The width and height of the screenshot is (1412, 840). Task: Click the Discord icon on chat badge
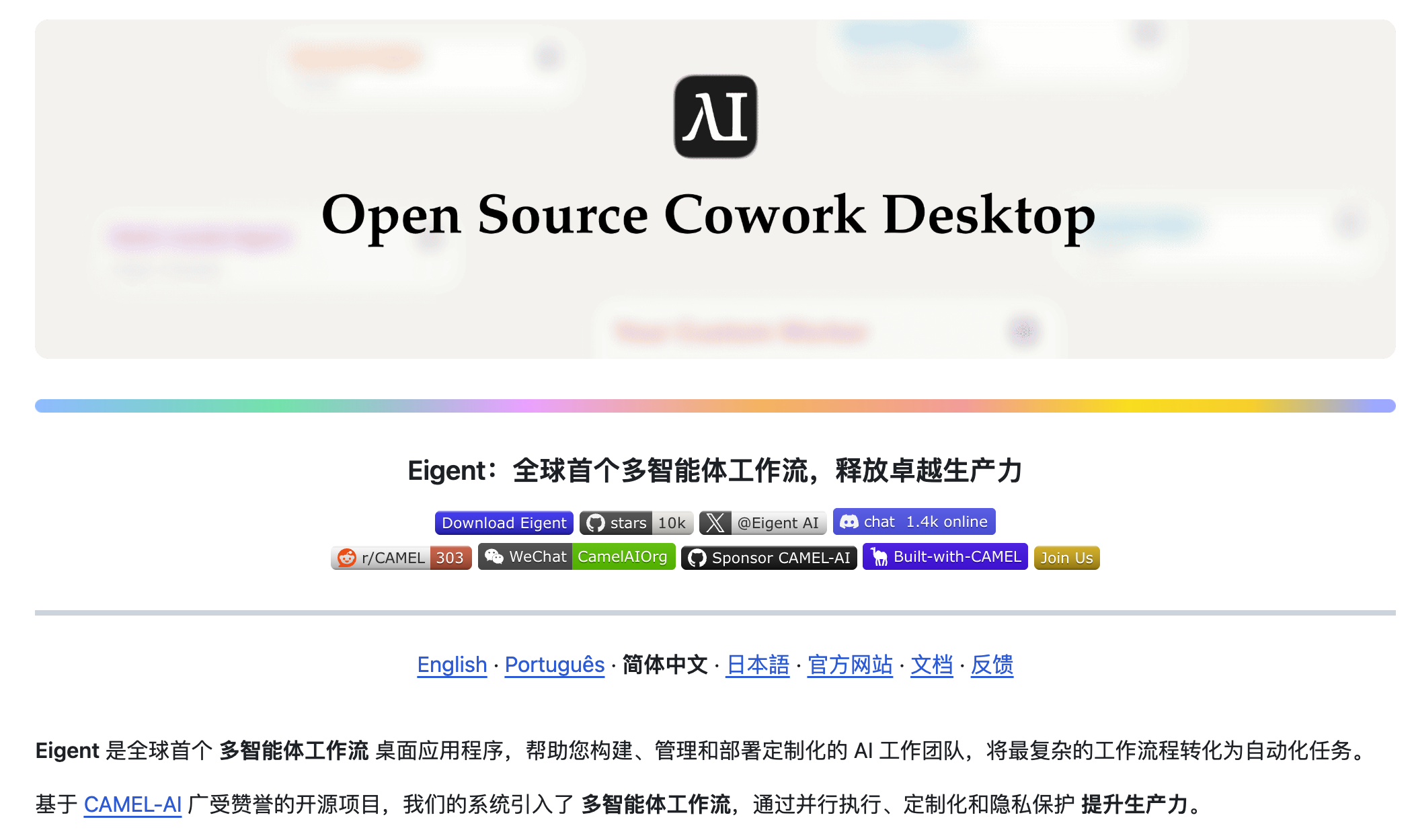(x=849, y=521)
